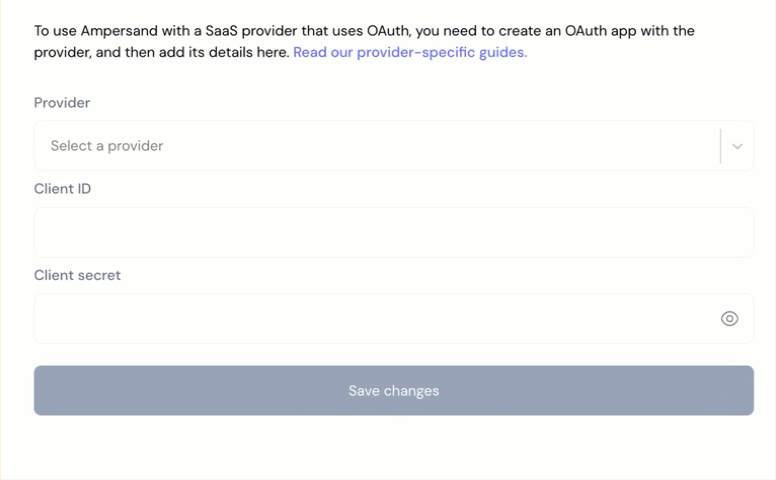This screenshot has height=480, width=776.
Task: Follow the provider-specific guides hyperlink
Action: coord(410,52)
